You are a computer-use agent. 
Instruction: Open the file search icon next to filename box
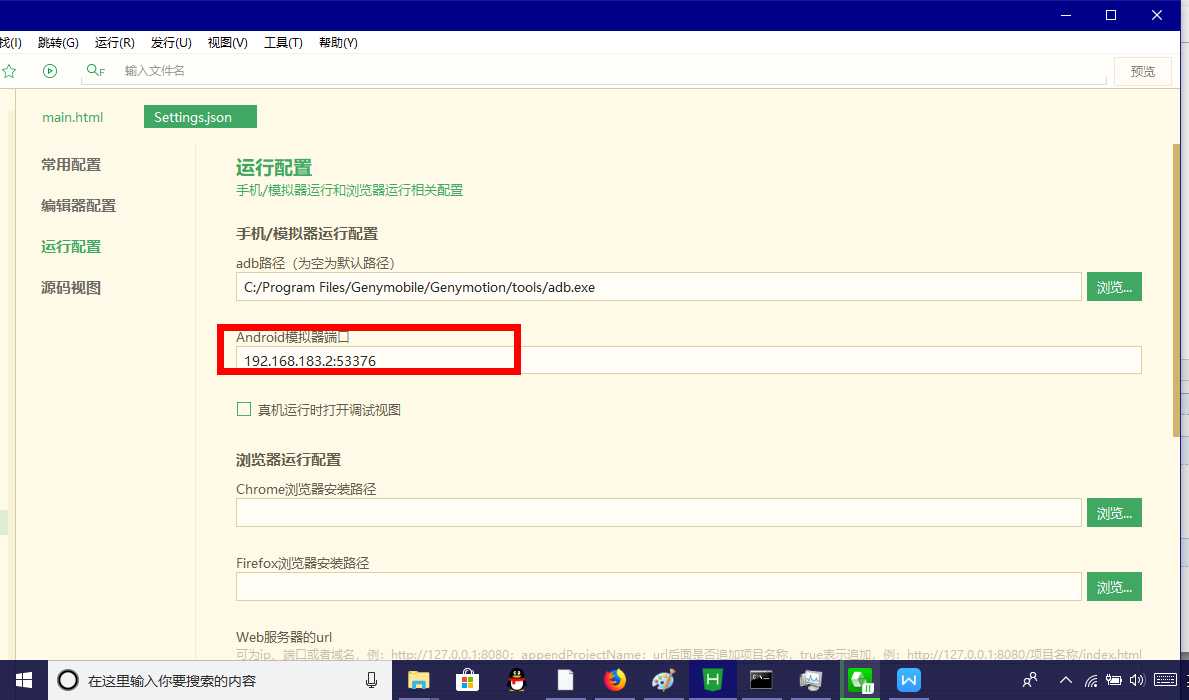click(x=92, y=71)
